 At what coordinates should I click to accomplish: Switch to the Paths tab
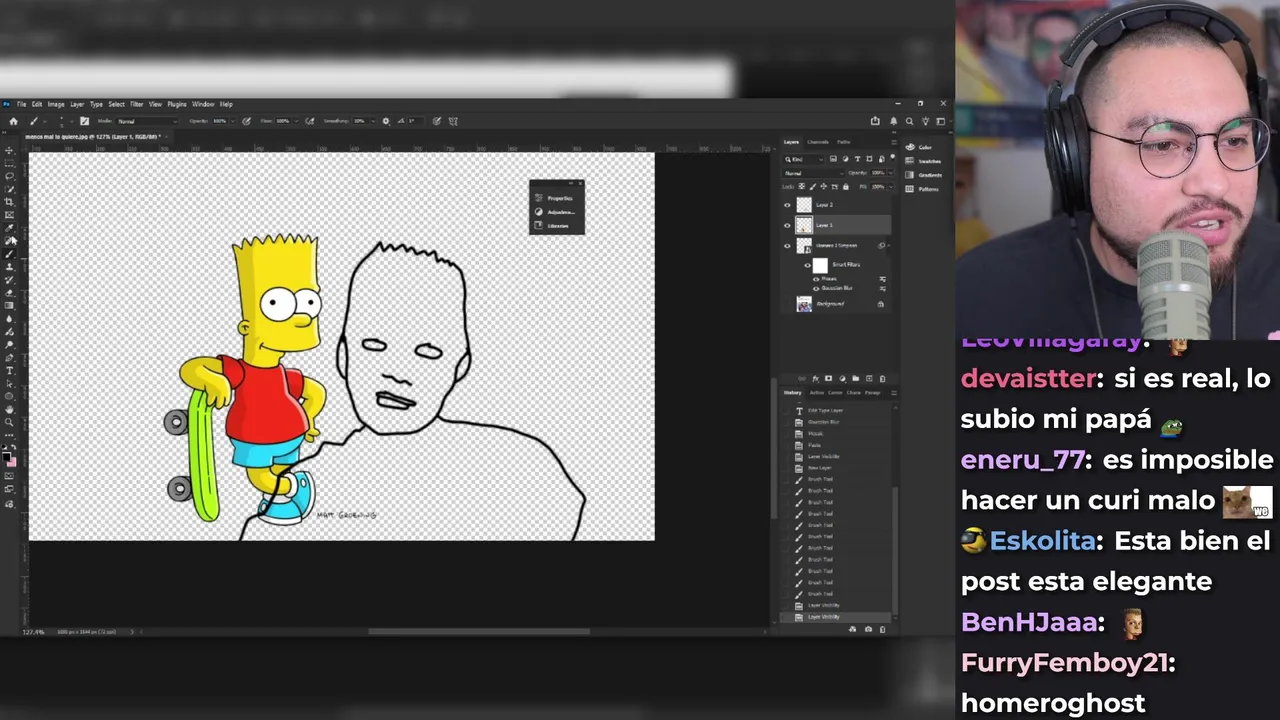click(844, 142)
